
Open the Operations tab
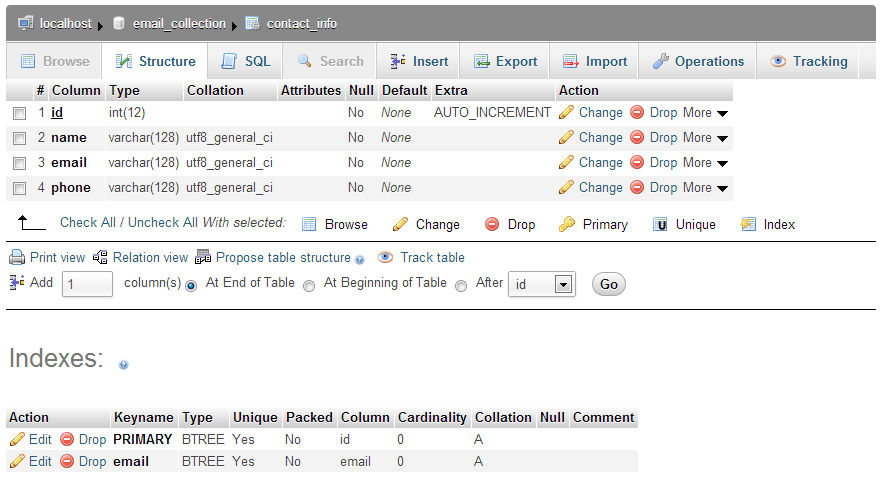click(698, 61)
